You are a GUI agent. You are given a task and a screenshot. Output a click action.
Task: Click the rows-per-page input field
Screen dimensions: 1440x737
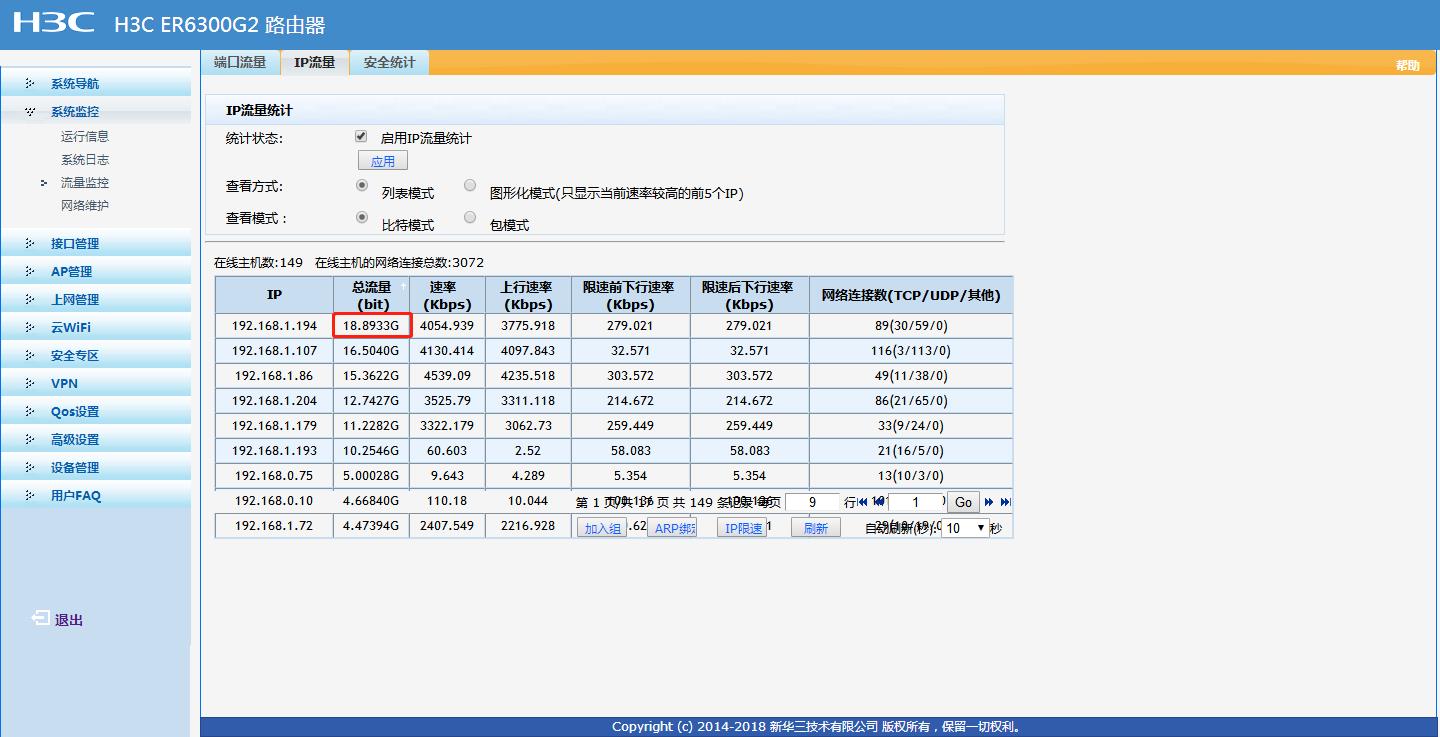tap(811, 502)
